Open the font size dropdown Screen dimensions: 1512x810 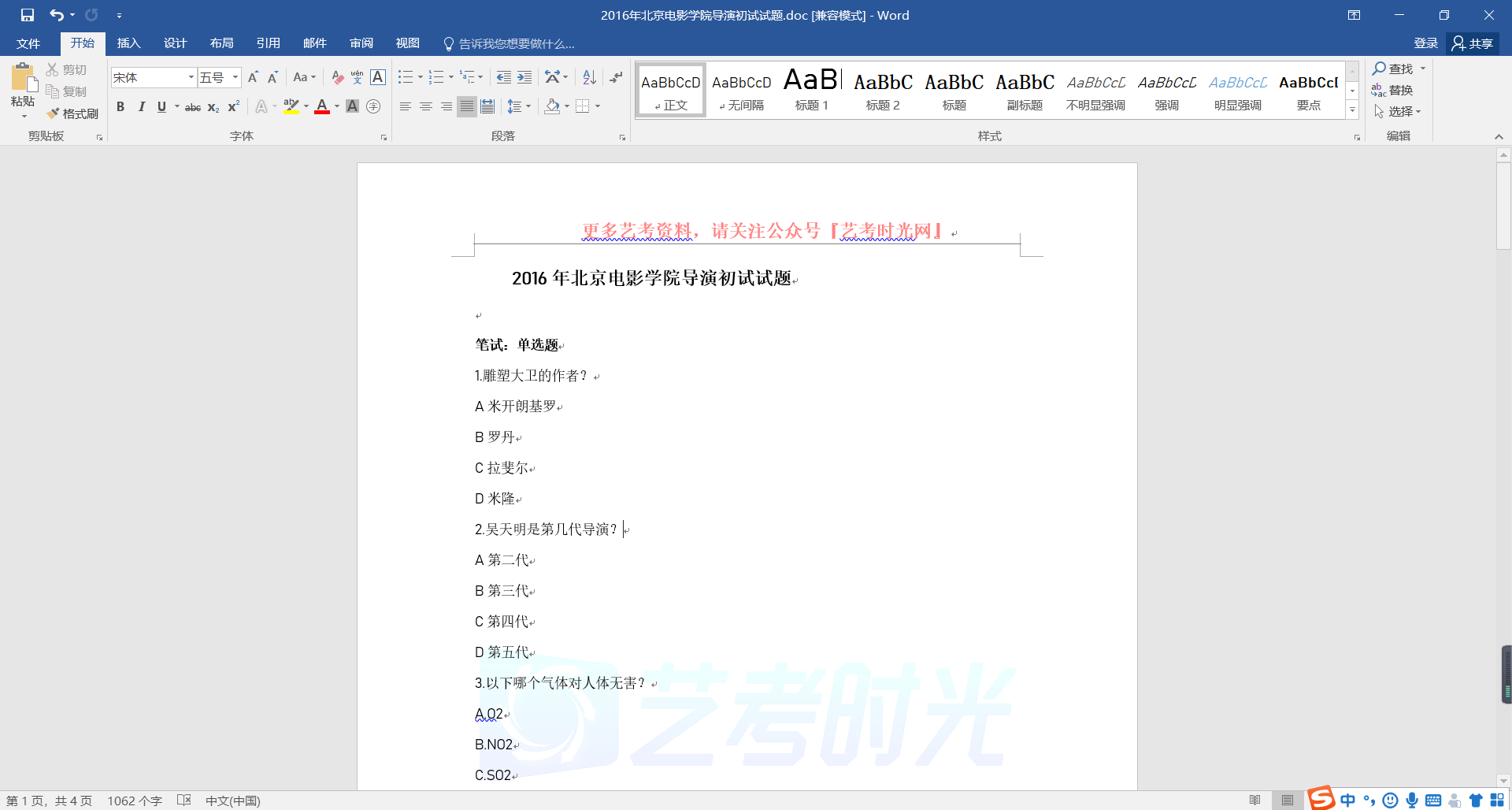coord(235,77)
